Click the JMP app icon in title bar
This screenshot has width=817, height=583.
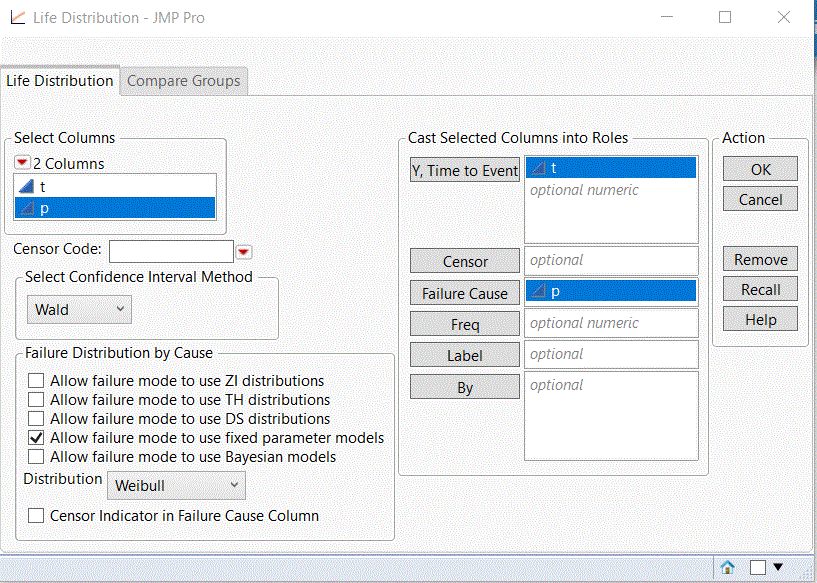point(17,18)
